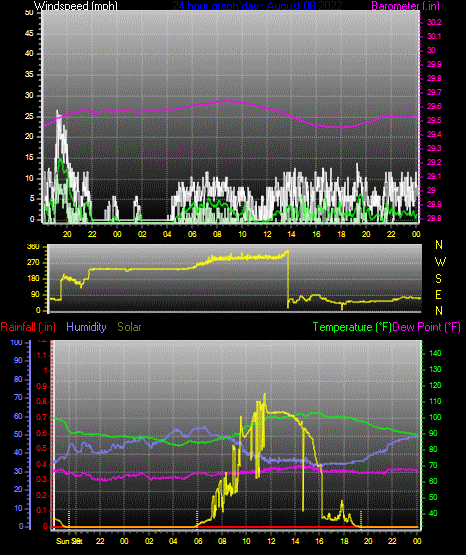Click the 120 value on the temperature axis
The height and width of the screenshot is (555, 466).
435,385
